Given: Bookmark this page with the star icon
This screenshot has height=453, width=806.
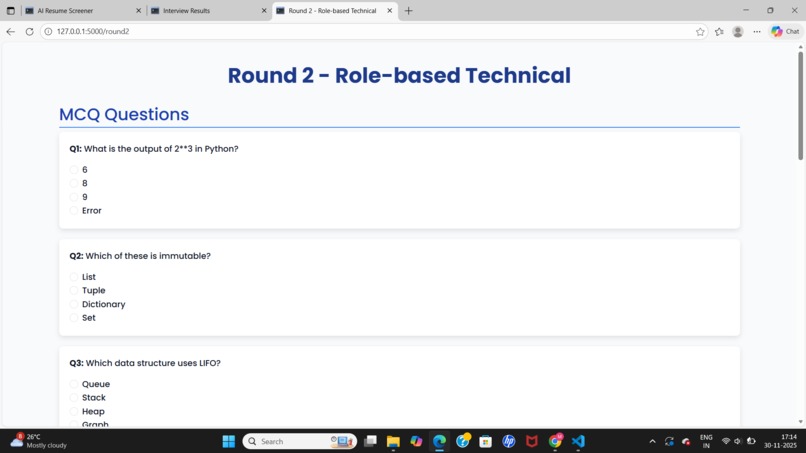Looking at the screenshot, I should [x=700, y=31].
